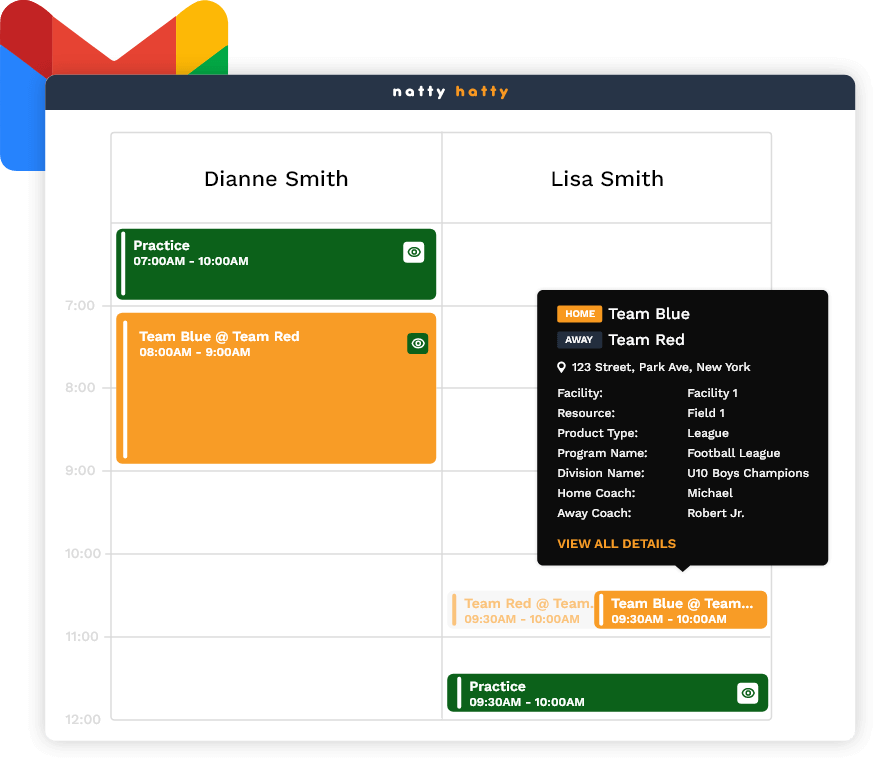This screenshot has height=770, width=884.
Task: Toggle eye icon on Dianne's Team Blue game
Action: pyautogui.click(x=418, y=343)
